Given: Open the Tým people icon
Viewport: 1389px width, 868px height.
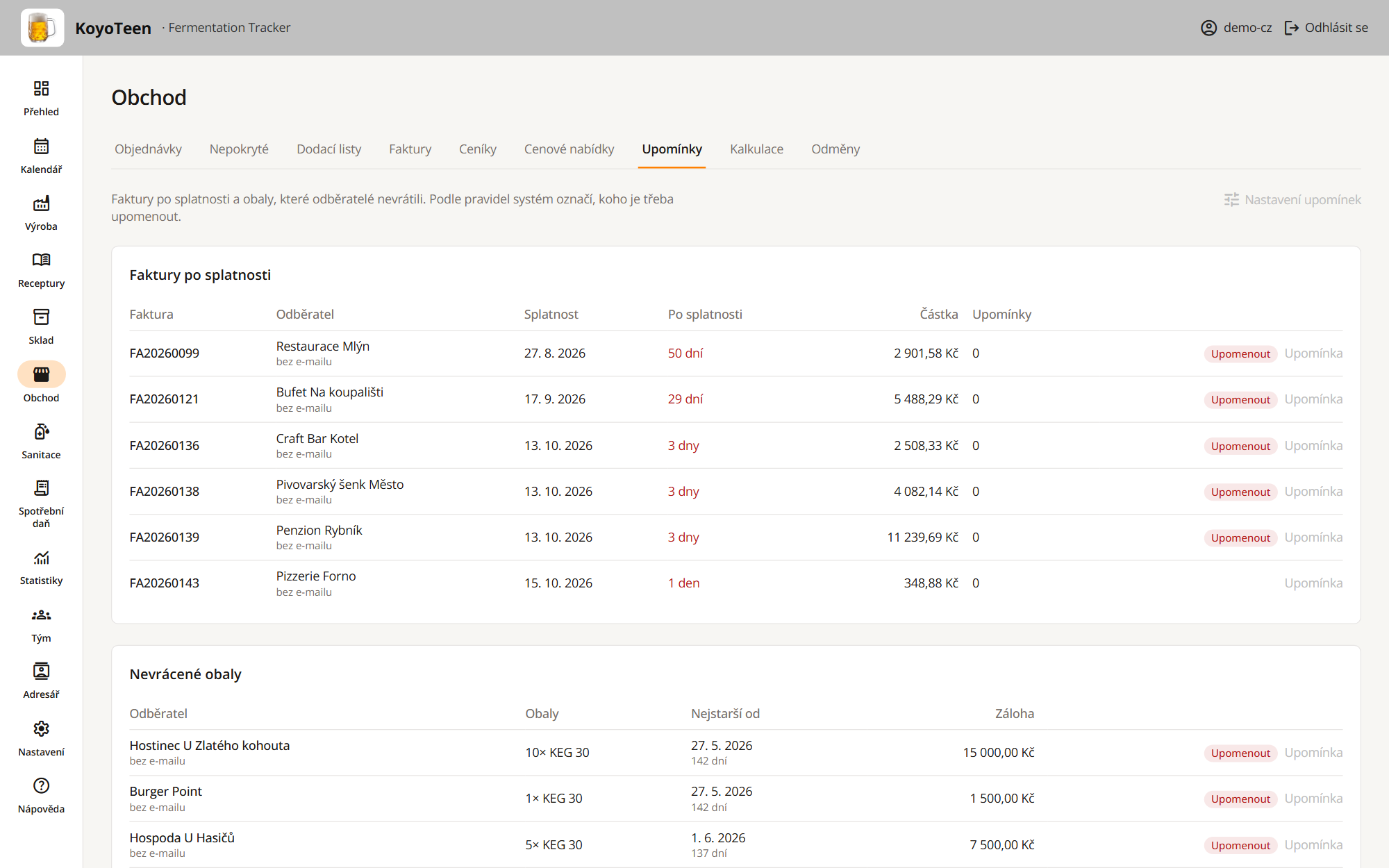Looking at the screenshot, I should (x=41, y=615).
